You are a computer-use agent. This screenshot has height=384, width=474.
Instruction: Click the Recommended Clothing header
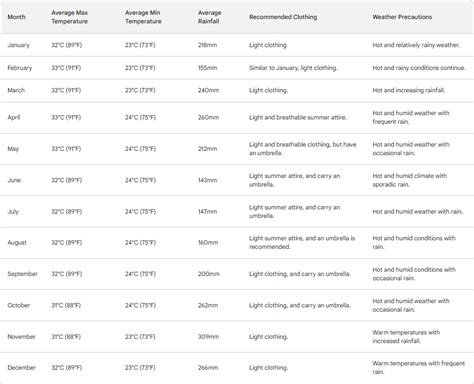[283, 17]
